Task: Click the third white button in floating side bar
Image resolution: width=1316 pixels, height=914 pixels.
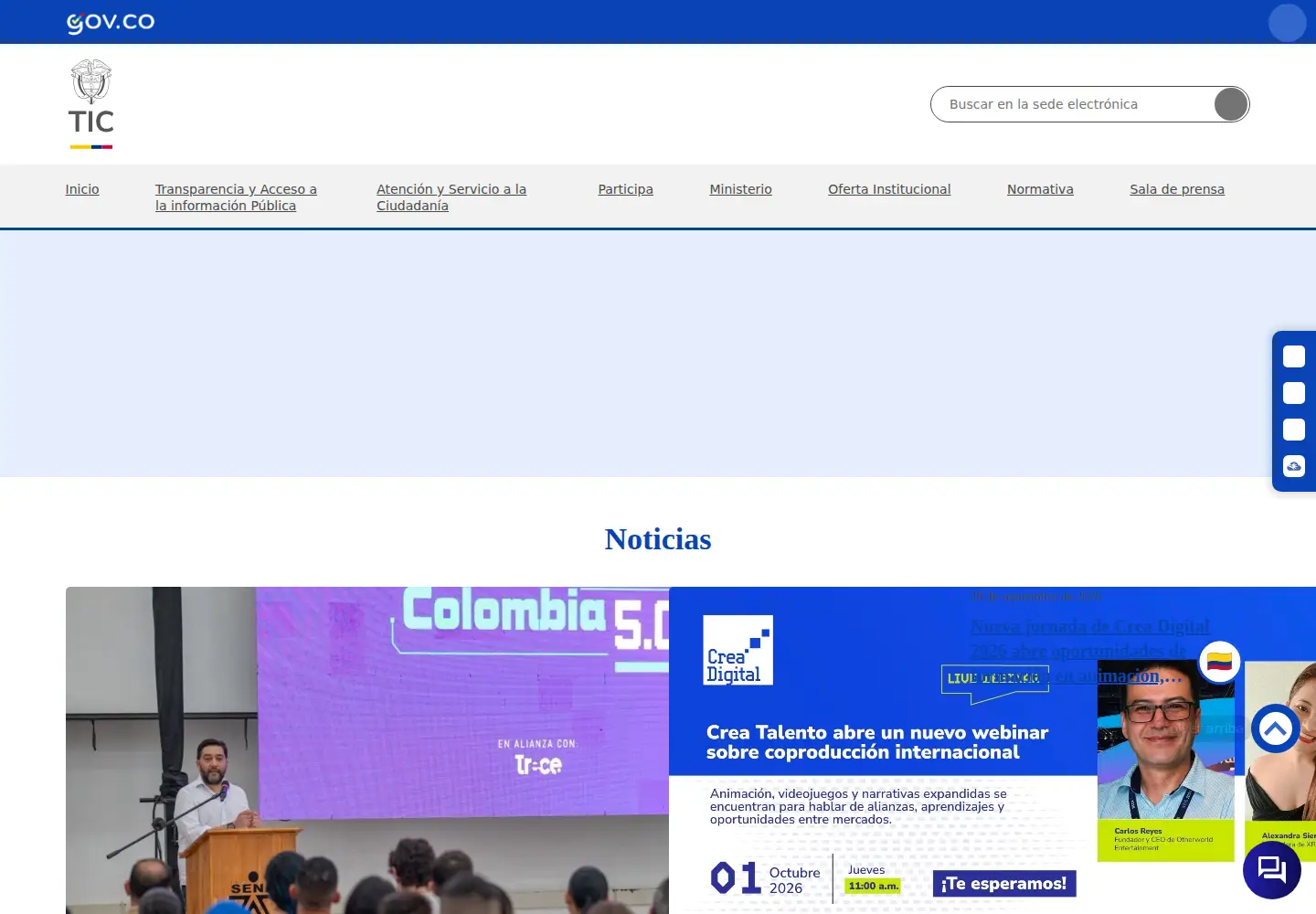Action: pos(1294,430)
